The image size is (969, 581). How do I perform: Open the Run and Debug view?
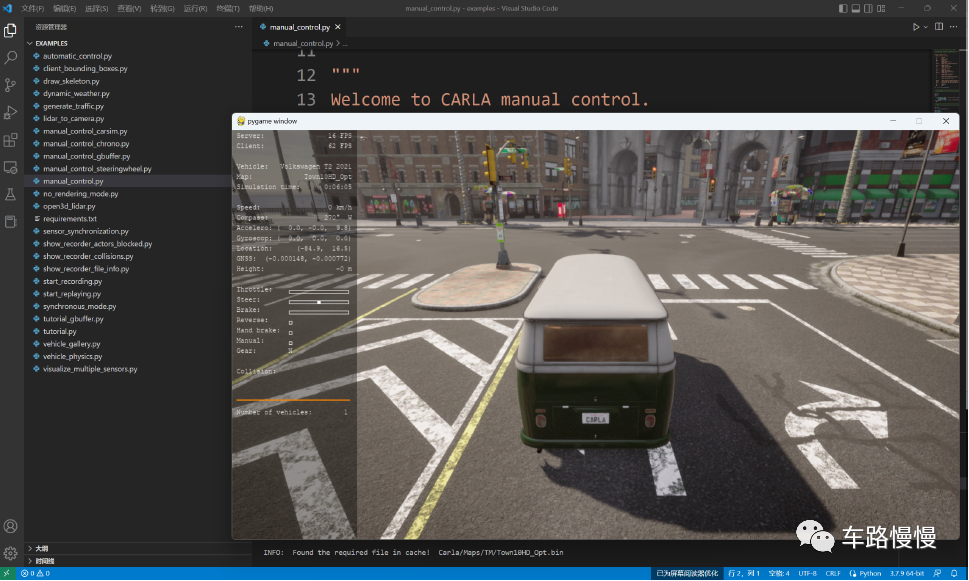point(11,112)
